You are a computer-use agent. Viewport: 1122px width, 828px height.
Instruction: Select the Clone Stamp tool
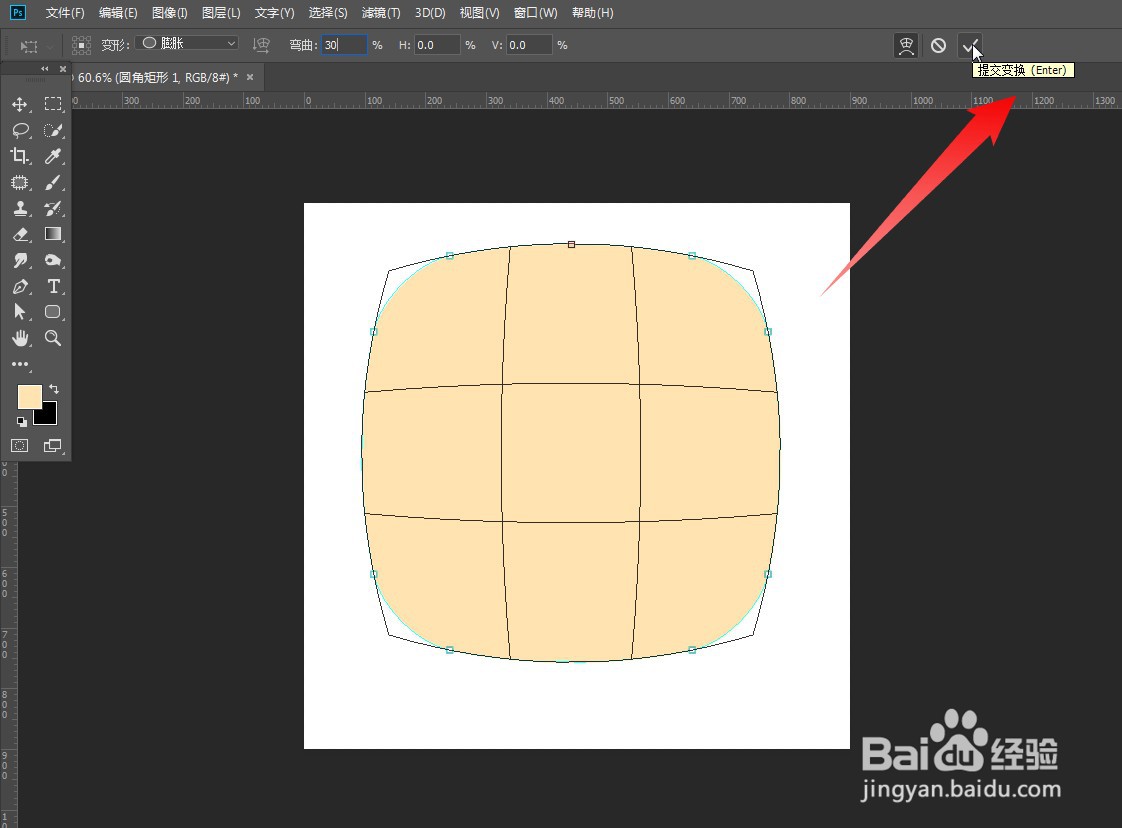click(20, 208)
